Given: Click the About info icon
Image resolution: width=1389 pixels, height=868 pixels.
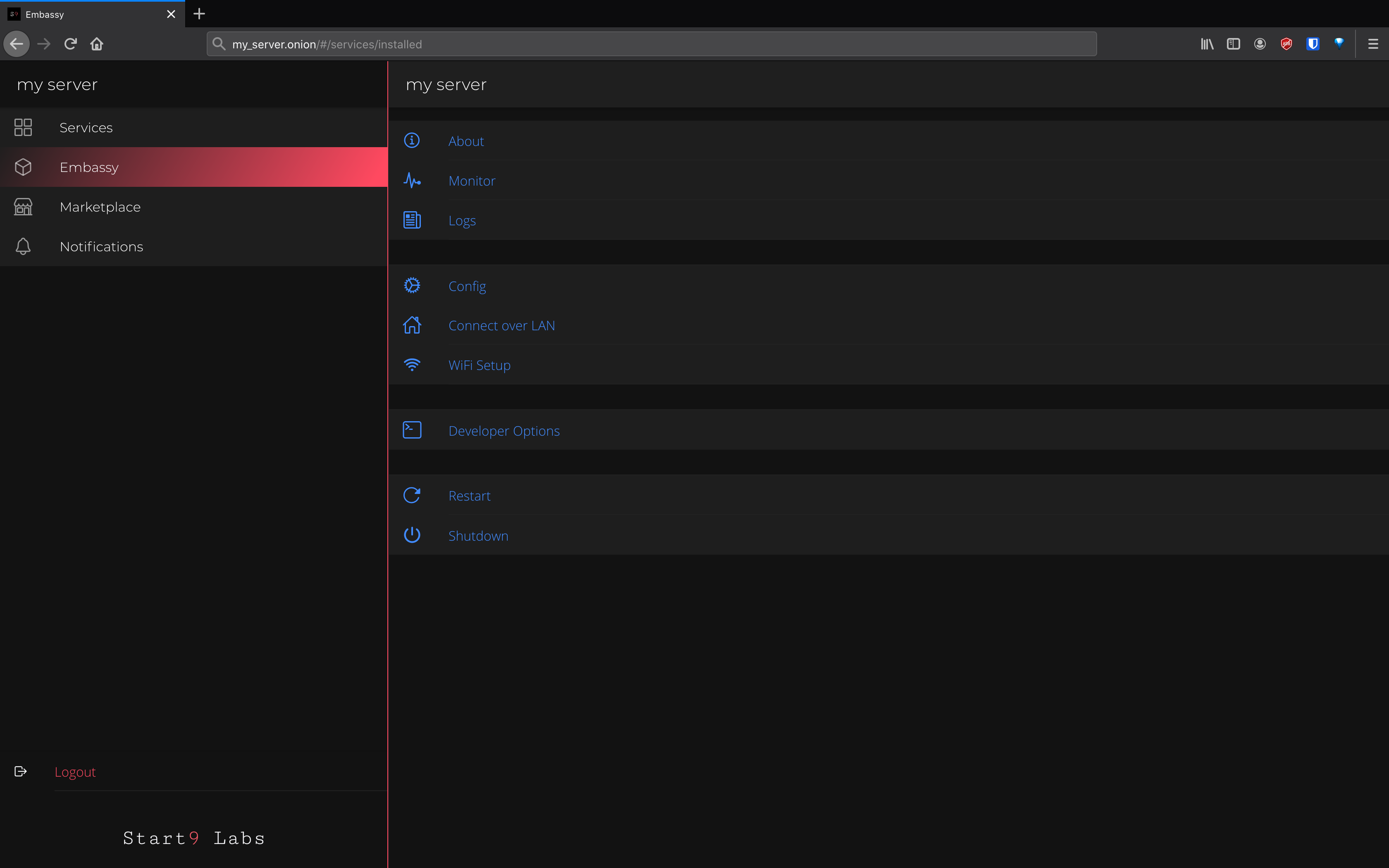Looking at the screenshot, I should (x=412, y=141).
